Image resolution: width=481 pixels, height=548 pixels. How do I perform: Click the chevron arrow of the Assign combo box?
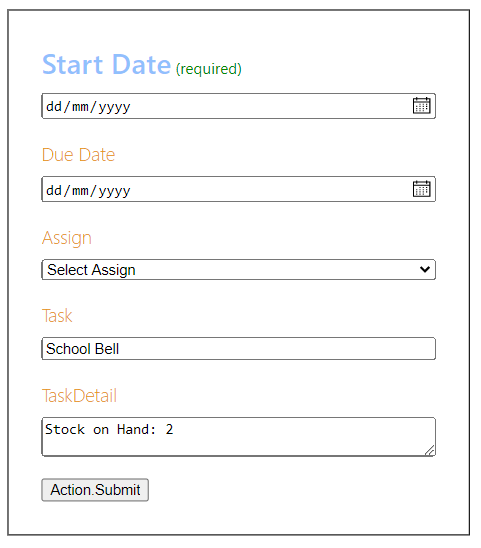(x=425, y=269)
